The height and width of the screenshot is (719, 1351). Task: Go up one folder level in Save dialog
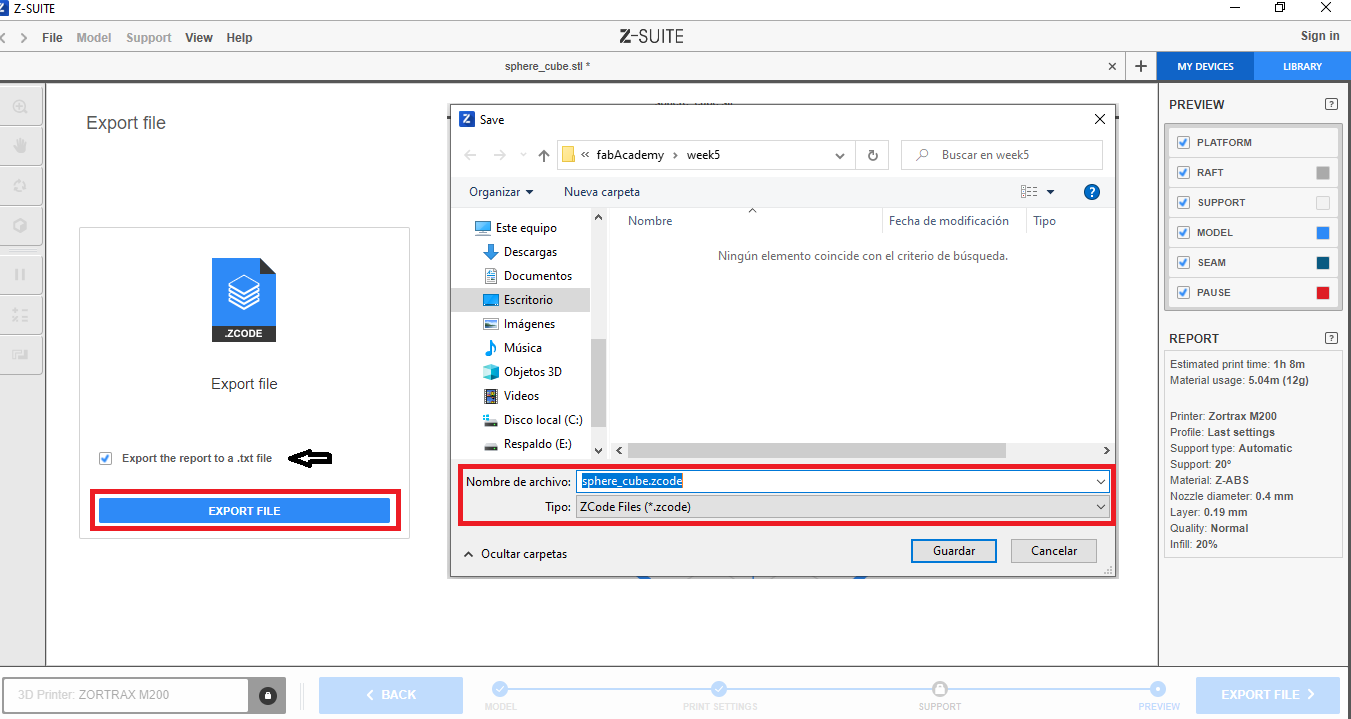pyautogui.click(x=544, y=155)
